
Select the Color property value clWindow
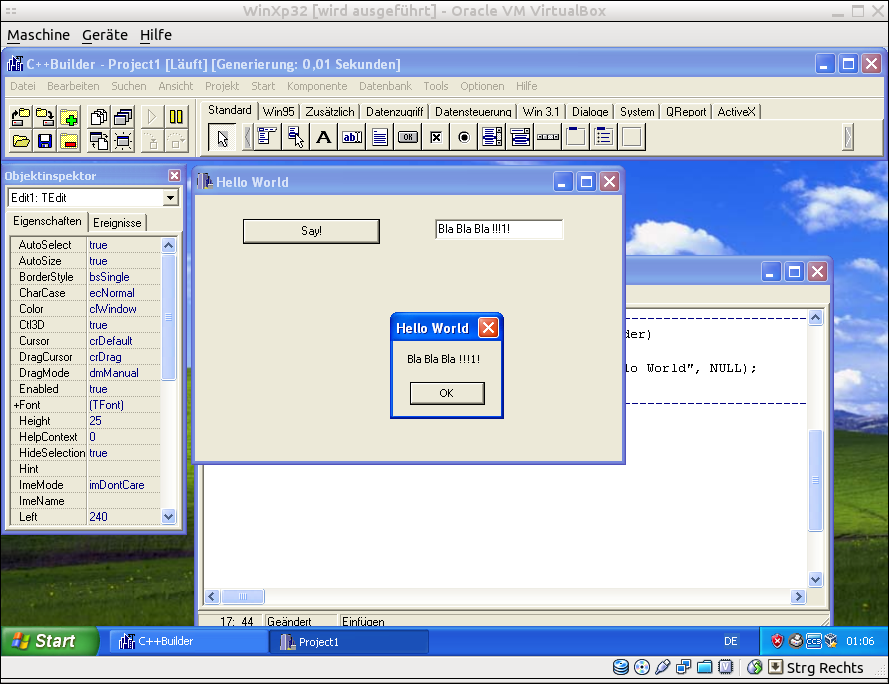(x=124, y=309)
